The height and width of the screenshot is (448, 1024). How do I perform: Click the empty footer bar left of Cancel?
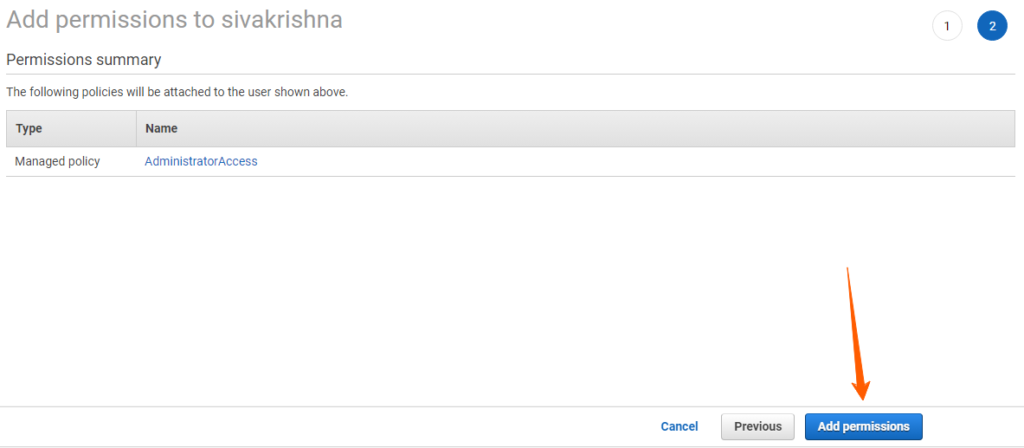[x=327, y=426]
